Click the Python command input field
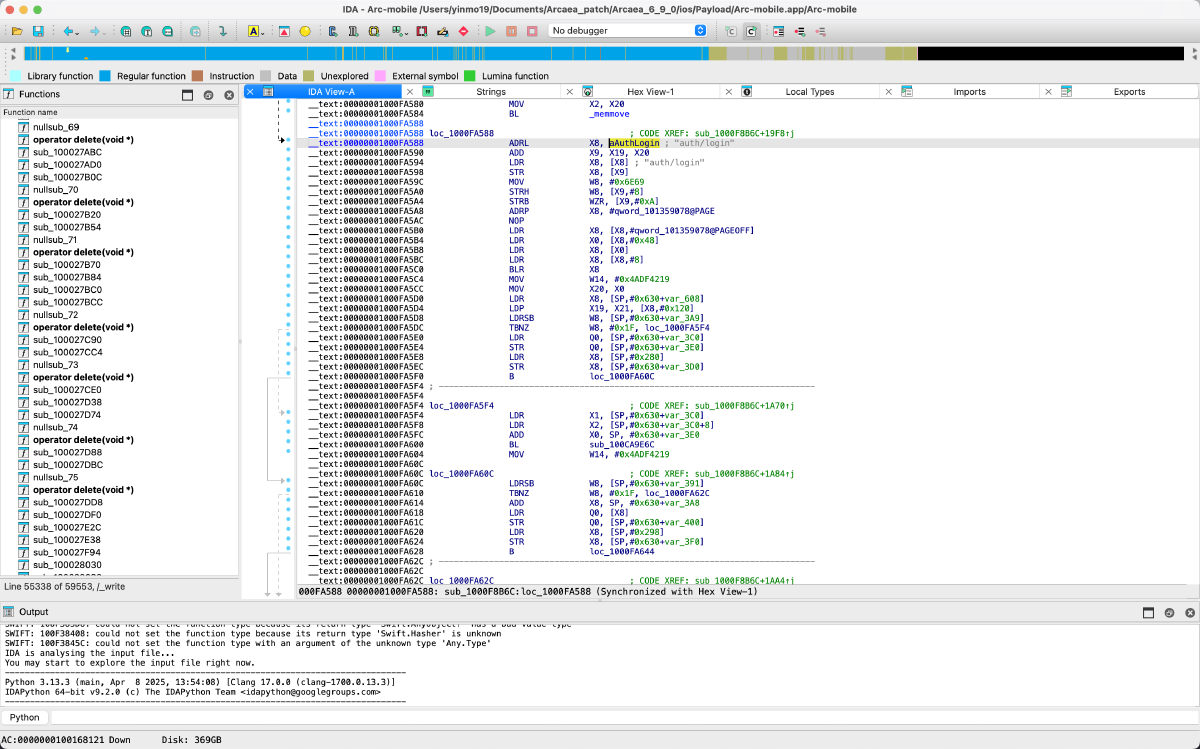The width and height of the screenshot is (1200, 749). pyautogui.click(x=600, y=717)
